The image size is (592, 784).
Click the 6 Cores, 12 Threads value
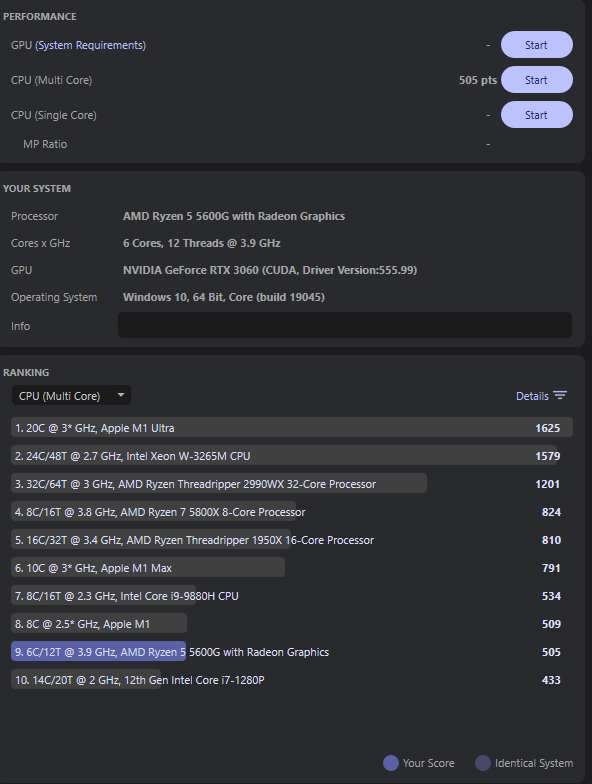(x=202, y=243)
